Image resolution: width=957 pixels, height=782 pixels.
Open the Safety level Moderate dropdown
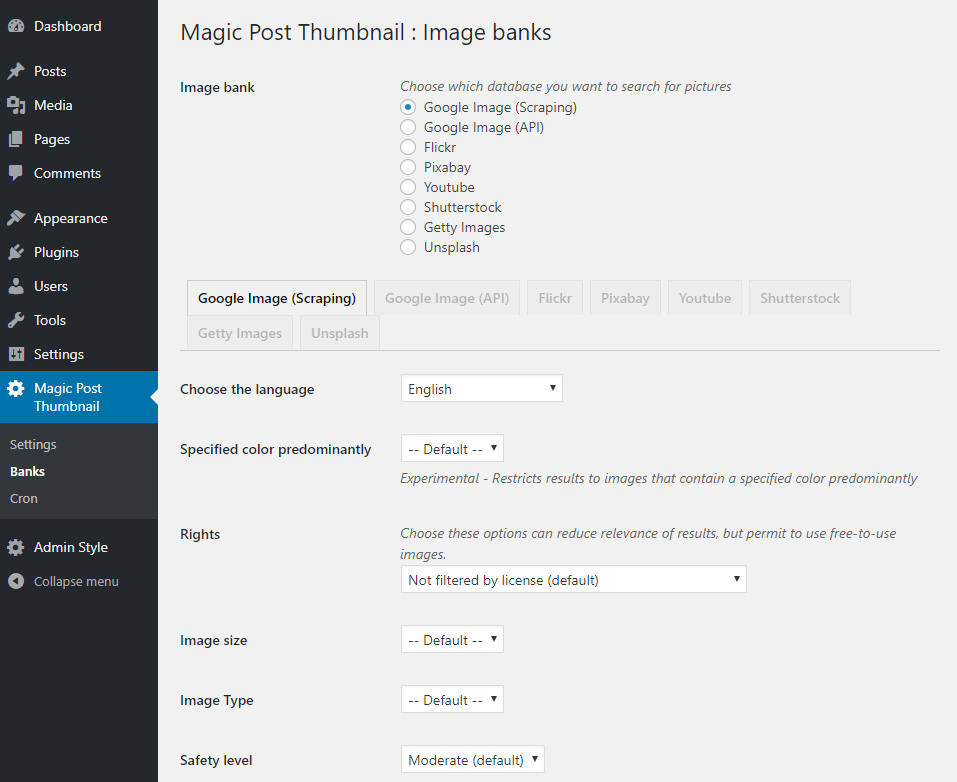tap(472, 759)
